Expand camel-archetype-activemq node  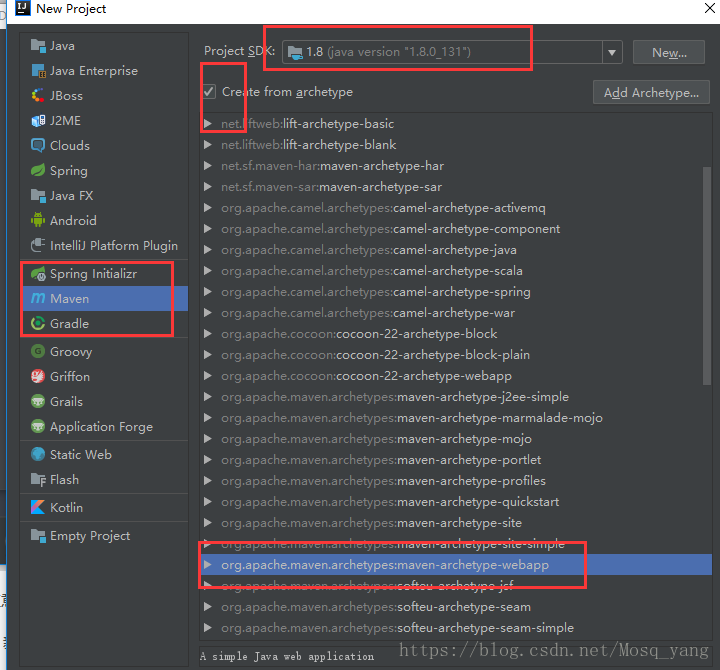click(x=208, y=208)
